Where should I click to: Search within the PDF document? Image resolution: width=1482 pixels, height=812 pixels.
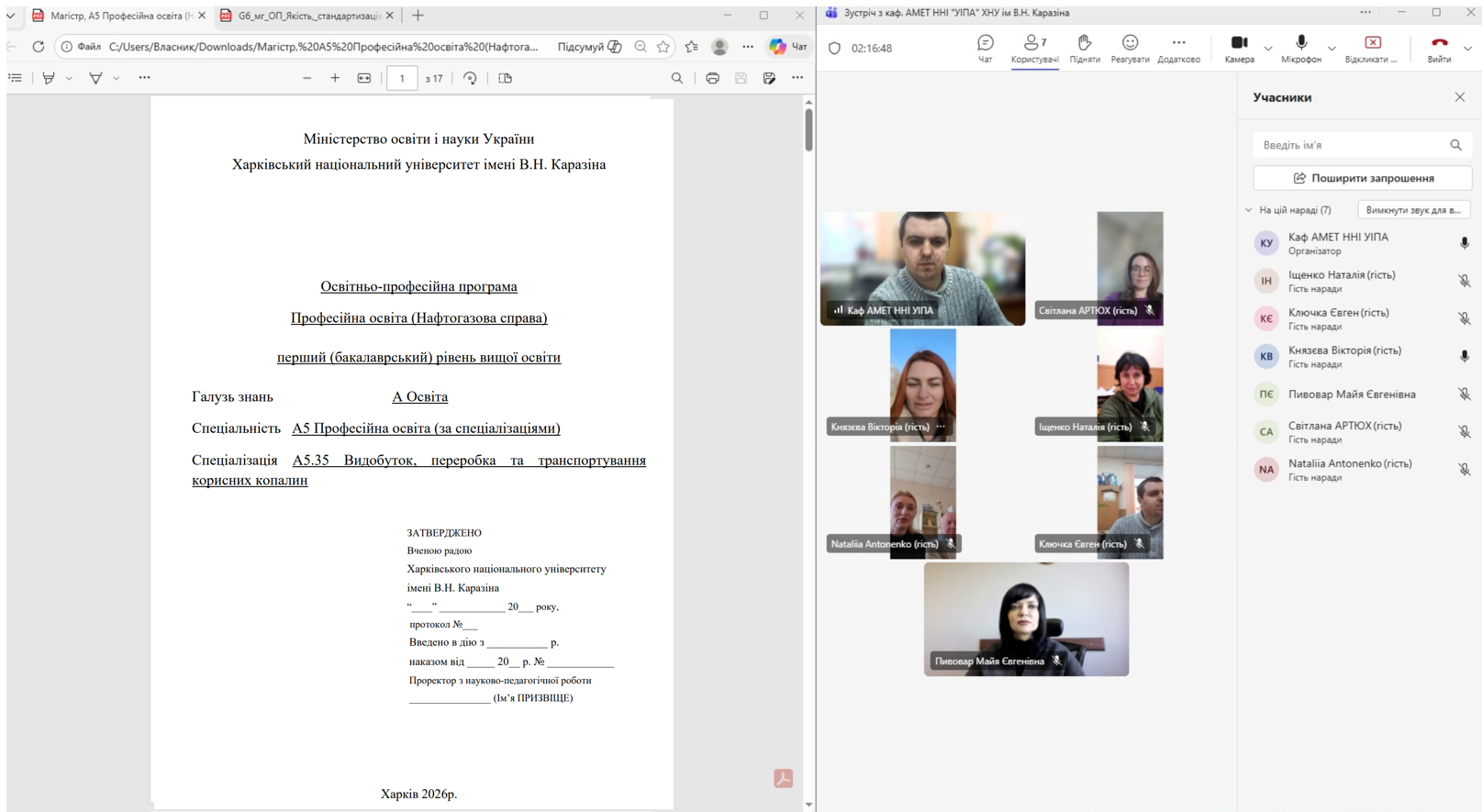click(676, 78)
